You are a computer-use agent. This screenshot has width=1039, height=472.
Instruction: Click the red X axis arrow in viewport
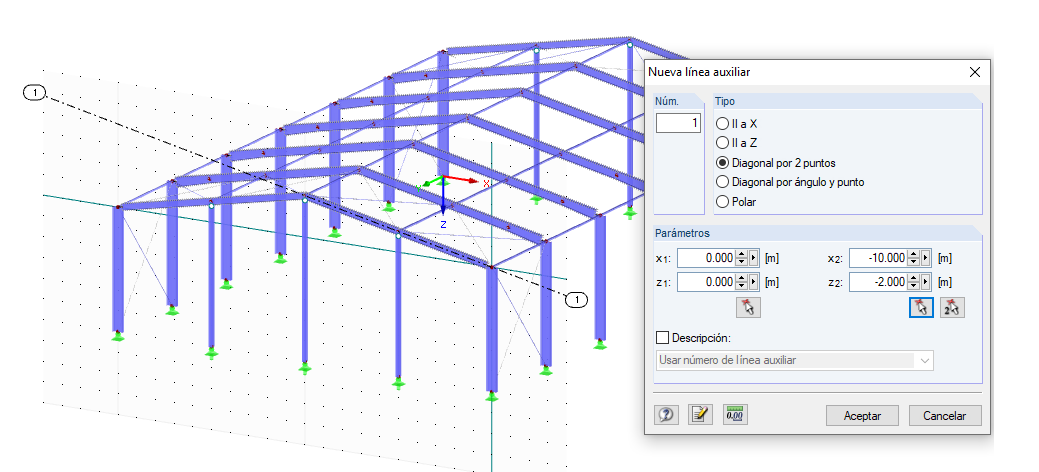[461, 179]
